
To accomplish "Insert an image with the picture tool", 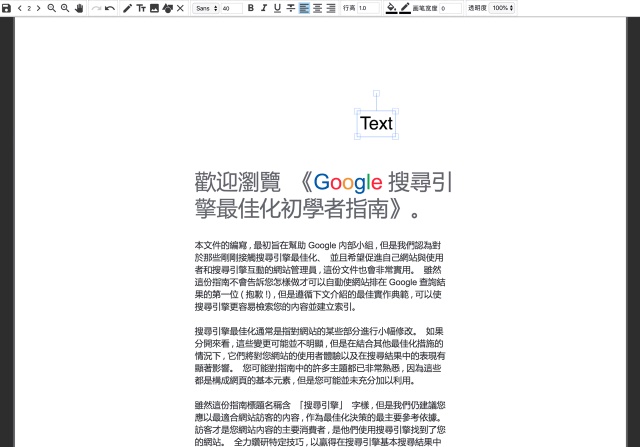I will [154, 8].
